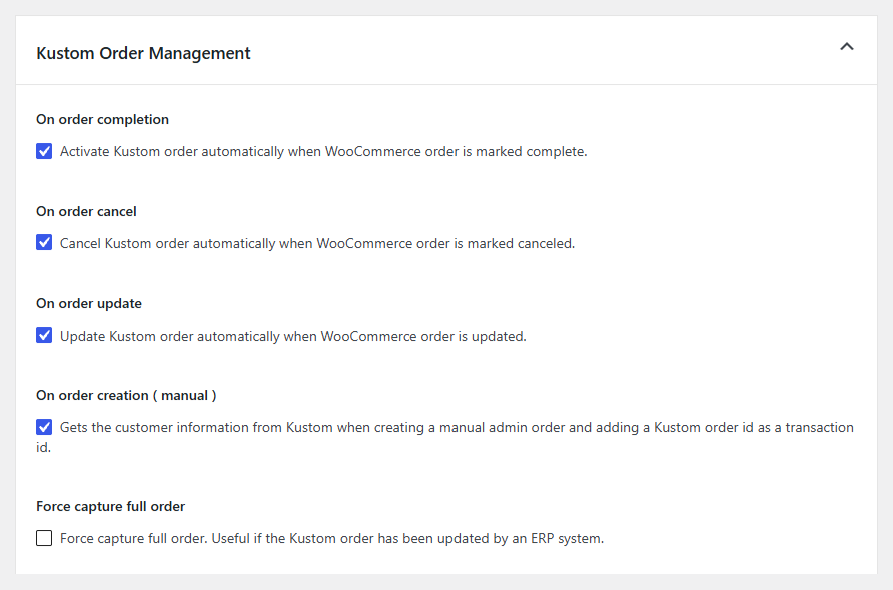Image resolution: width=893 pixels, height=590 pixels.
Task: Disable Update Kustom order automatically checkbox
Action: click(x=44, y=335)
